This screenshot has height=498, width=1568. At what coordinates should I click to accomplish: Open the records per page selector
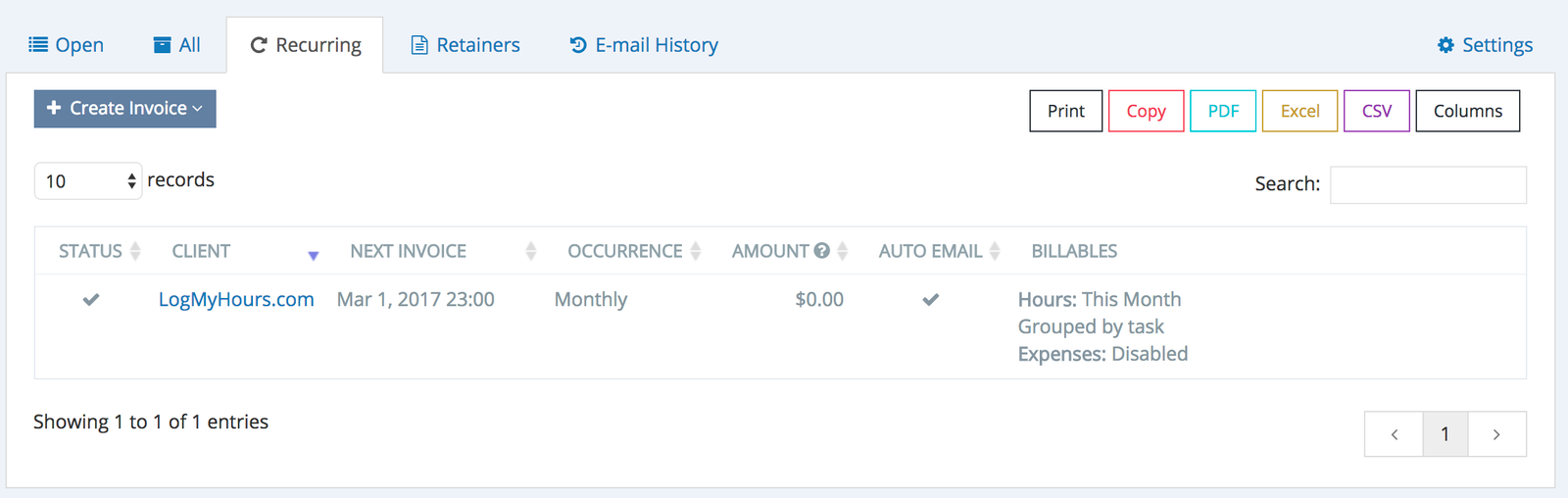(88, 181)
